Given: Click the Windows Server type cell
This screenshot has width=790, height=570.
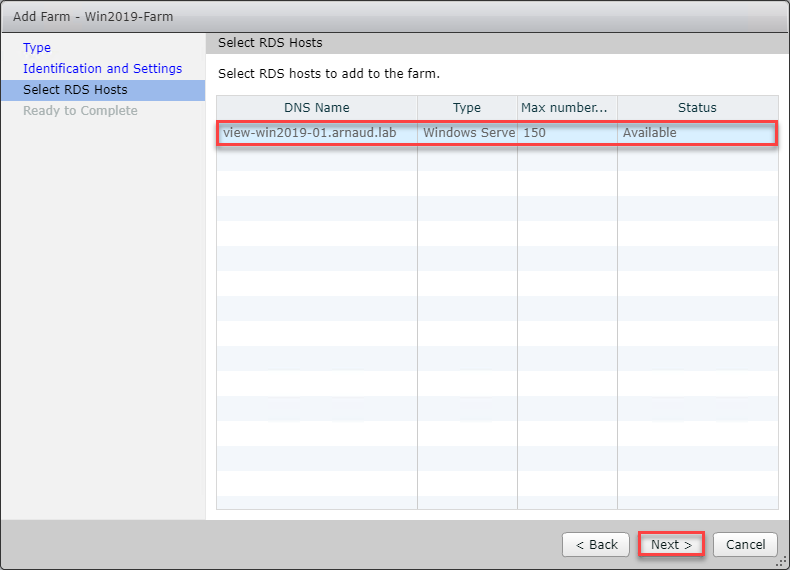Looking at the screenshot, I should [x=468, y=133].
